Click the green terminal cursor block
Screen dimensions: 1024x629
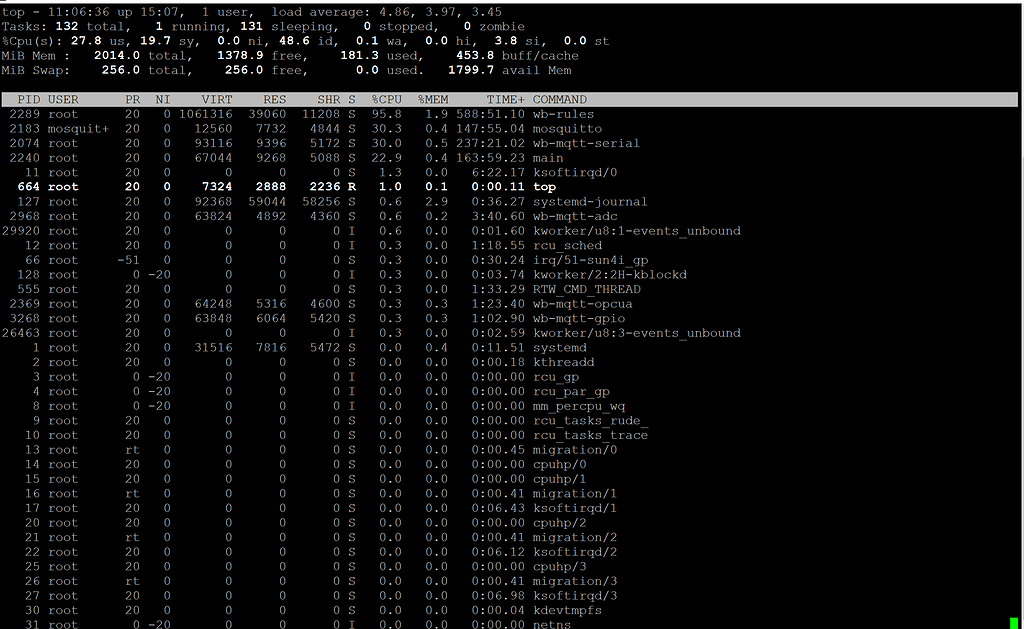tap(1014, 623)
